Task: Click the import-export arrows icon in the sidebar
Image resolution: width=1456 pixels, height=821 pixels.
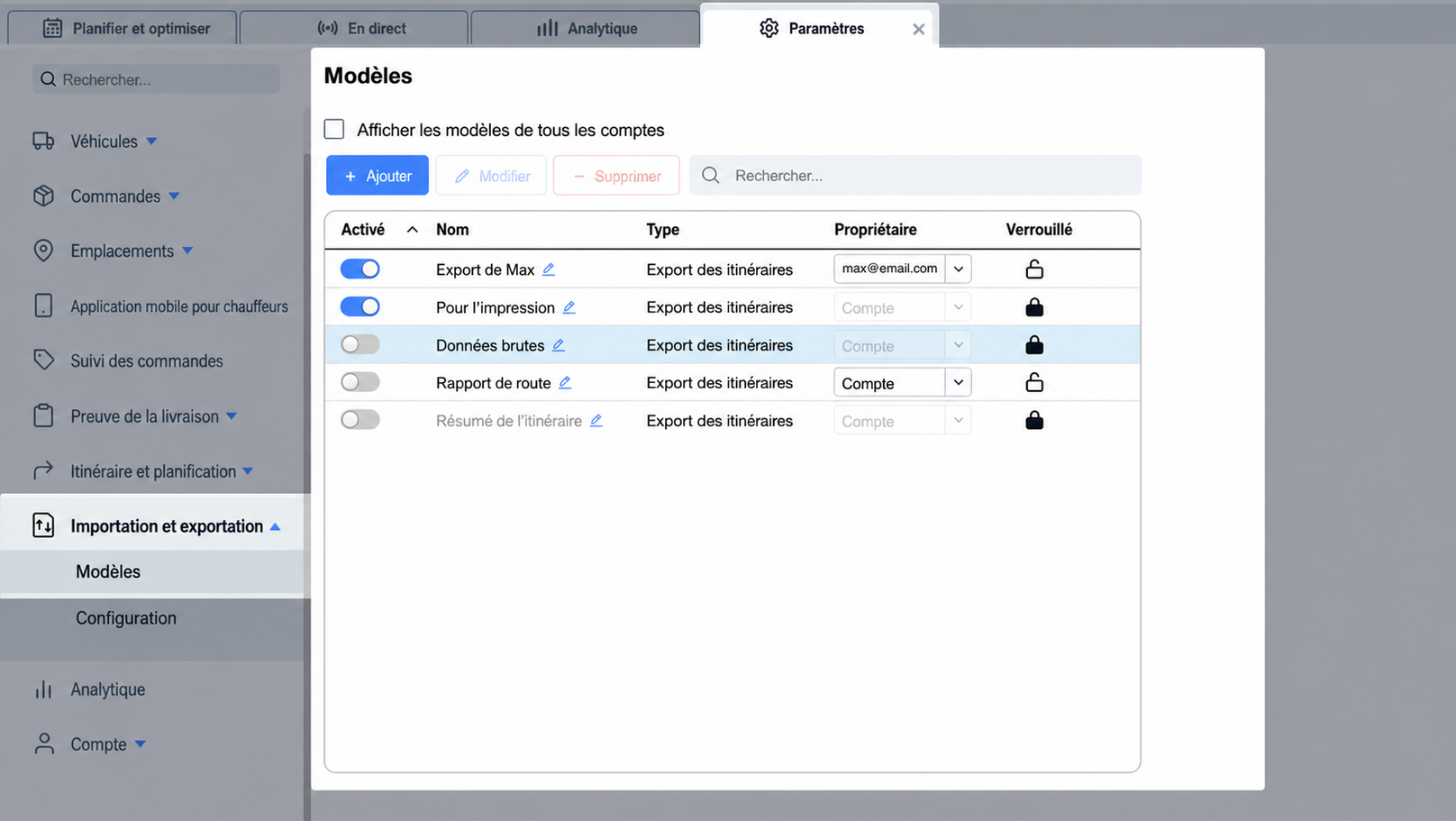Action: [x=43, y=525]
